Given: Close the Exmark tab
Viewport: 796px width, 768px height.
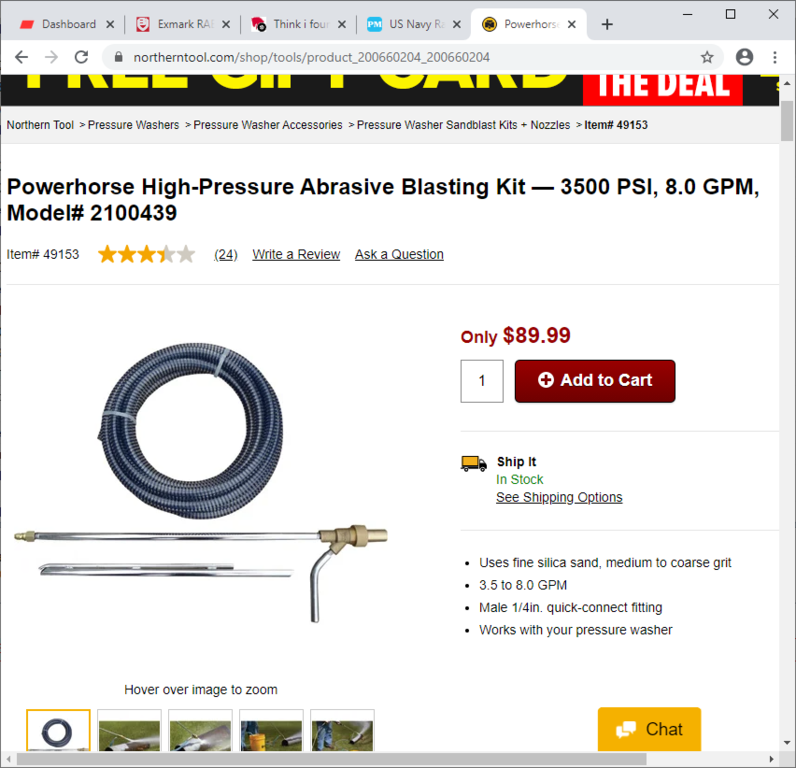Looking at the screenshot, I should tap(226, 24).
